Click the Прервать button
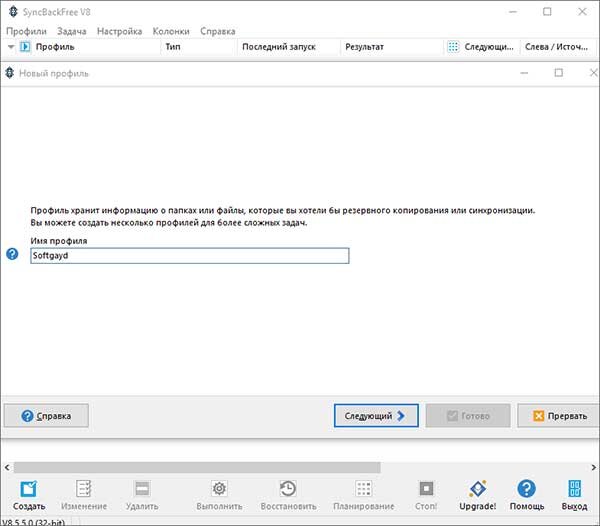The image size is (600, 526). point(558,415)
